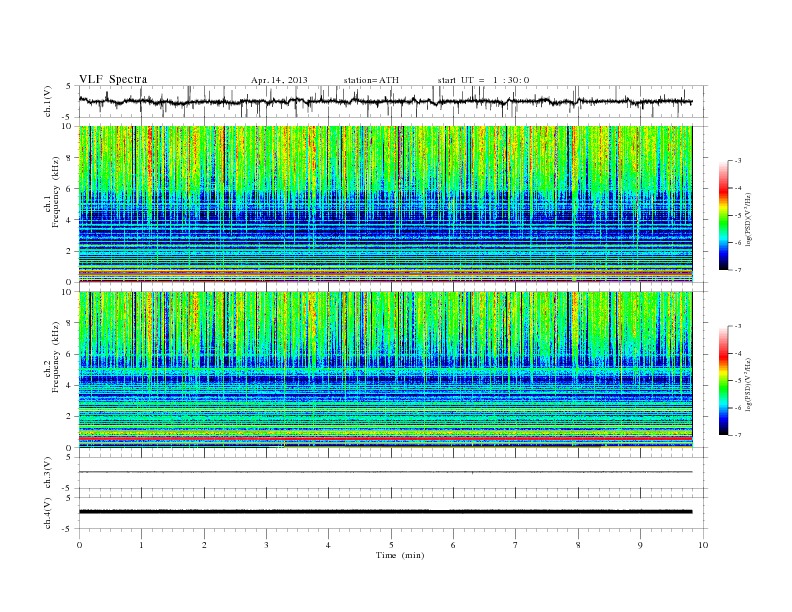This screenshot has height=612, width=792.
Task: Click the ch.2 spectrogram plot
Action: (x=385, y=370)
